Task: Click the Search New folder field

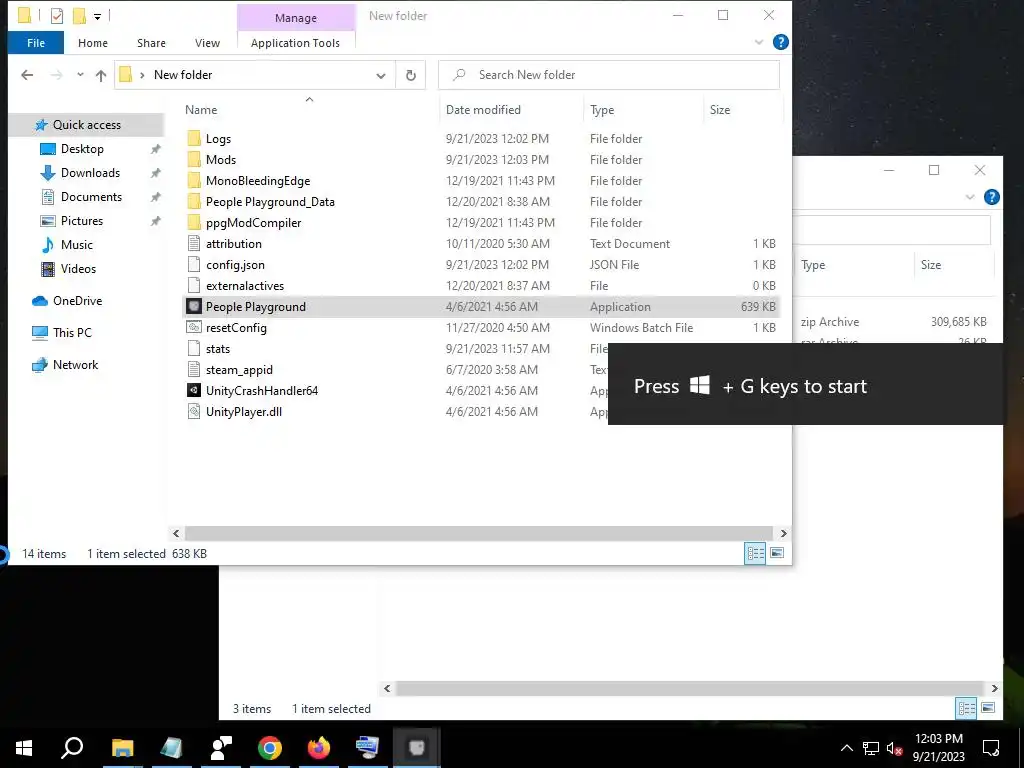Action: [609, 75]
